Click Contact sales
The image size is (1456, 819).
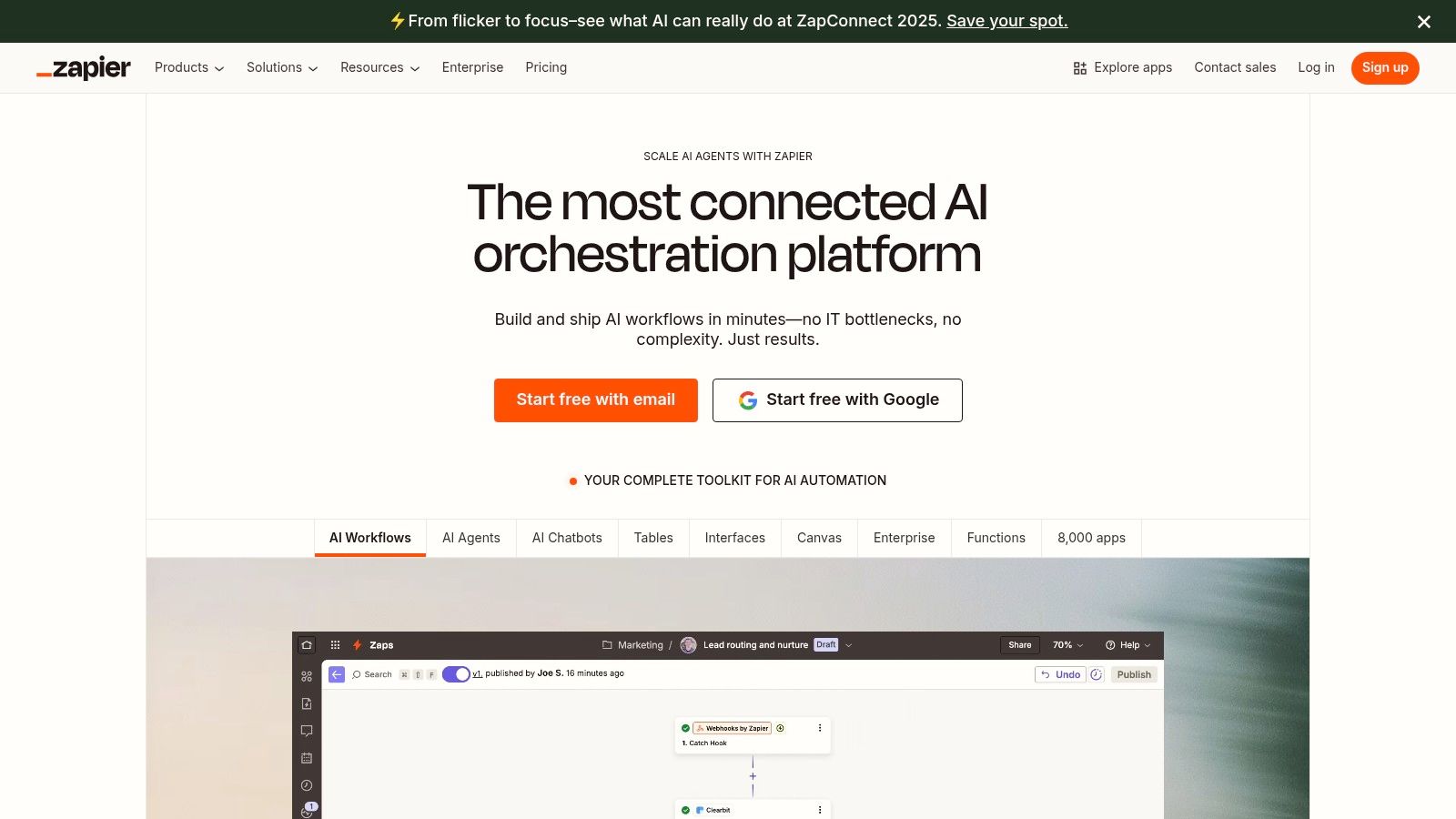(x=1235, y=68)
